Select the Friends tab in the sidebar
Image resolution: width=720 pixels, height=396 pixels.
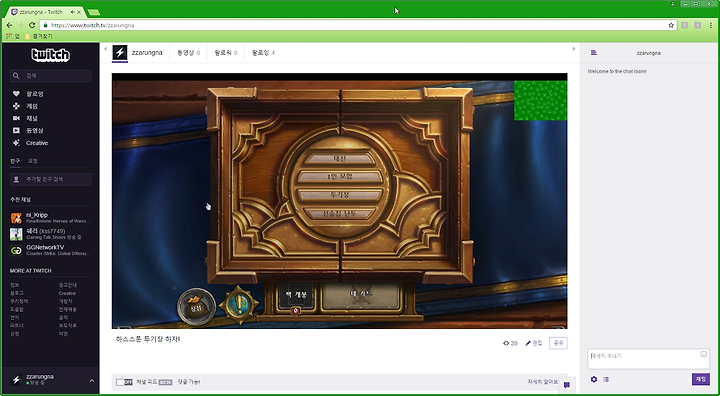click(15, 161)
